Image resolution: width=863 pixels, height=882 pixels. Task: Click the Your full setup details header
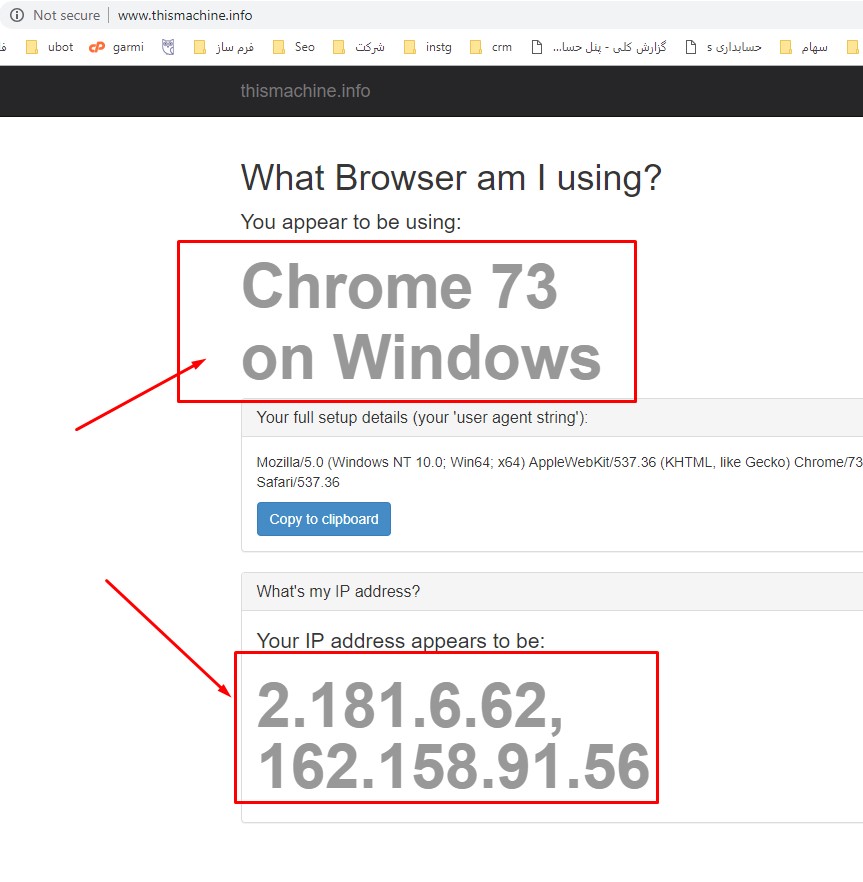click(422, 417)
